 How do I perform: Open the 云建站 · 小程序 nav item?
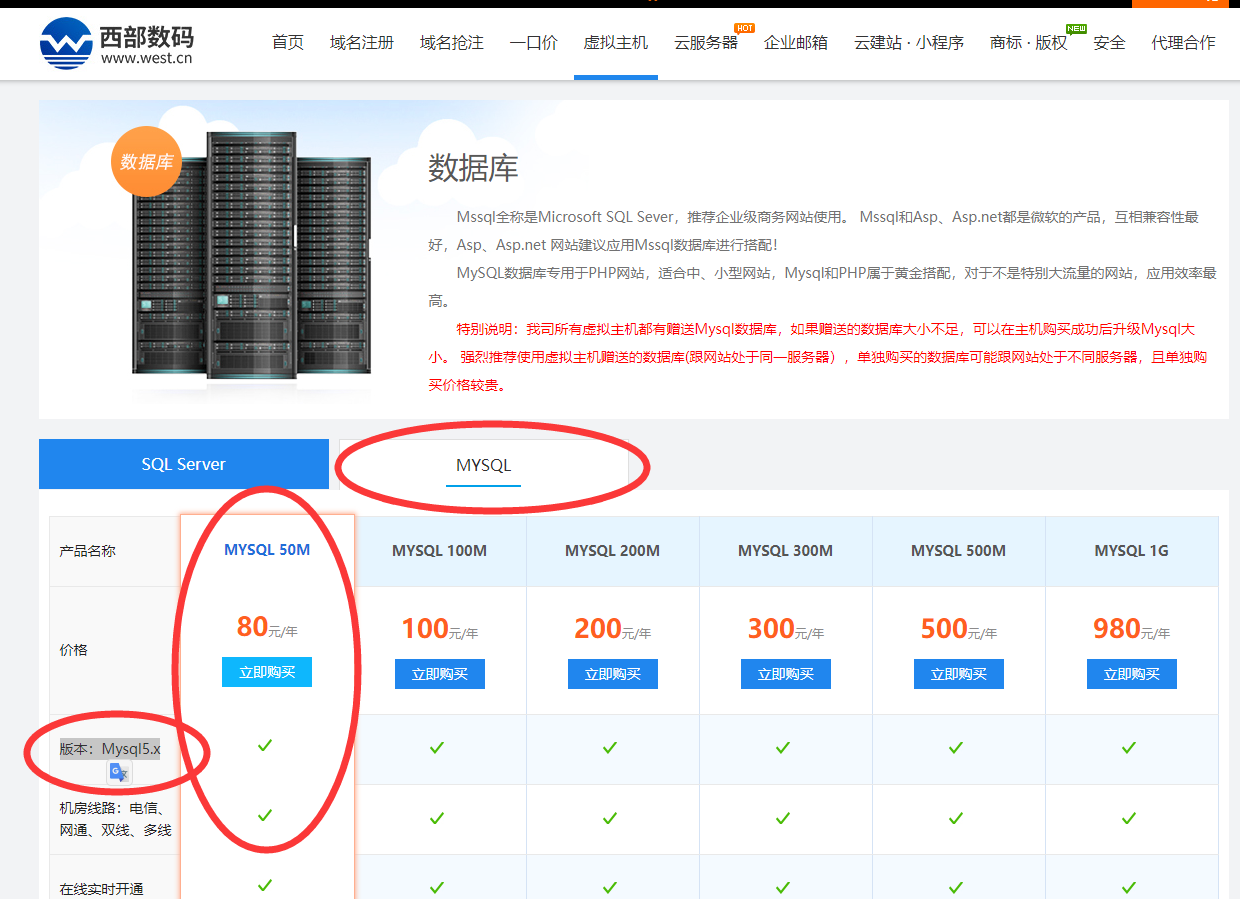tap(909, 42)
